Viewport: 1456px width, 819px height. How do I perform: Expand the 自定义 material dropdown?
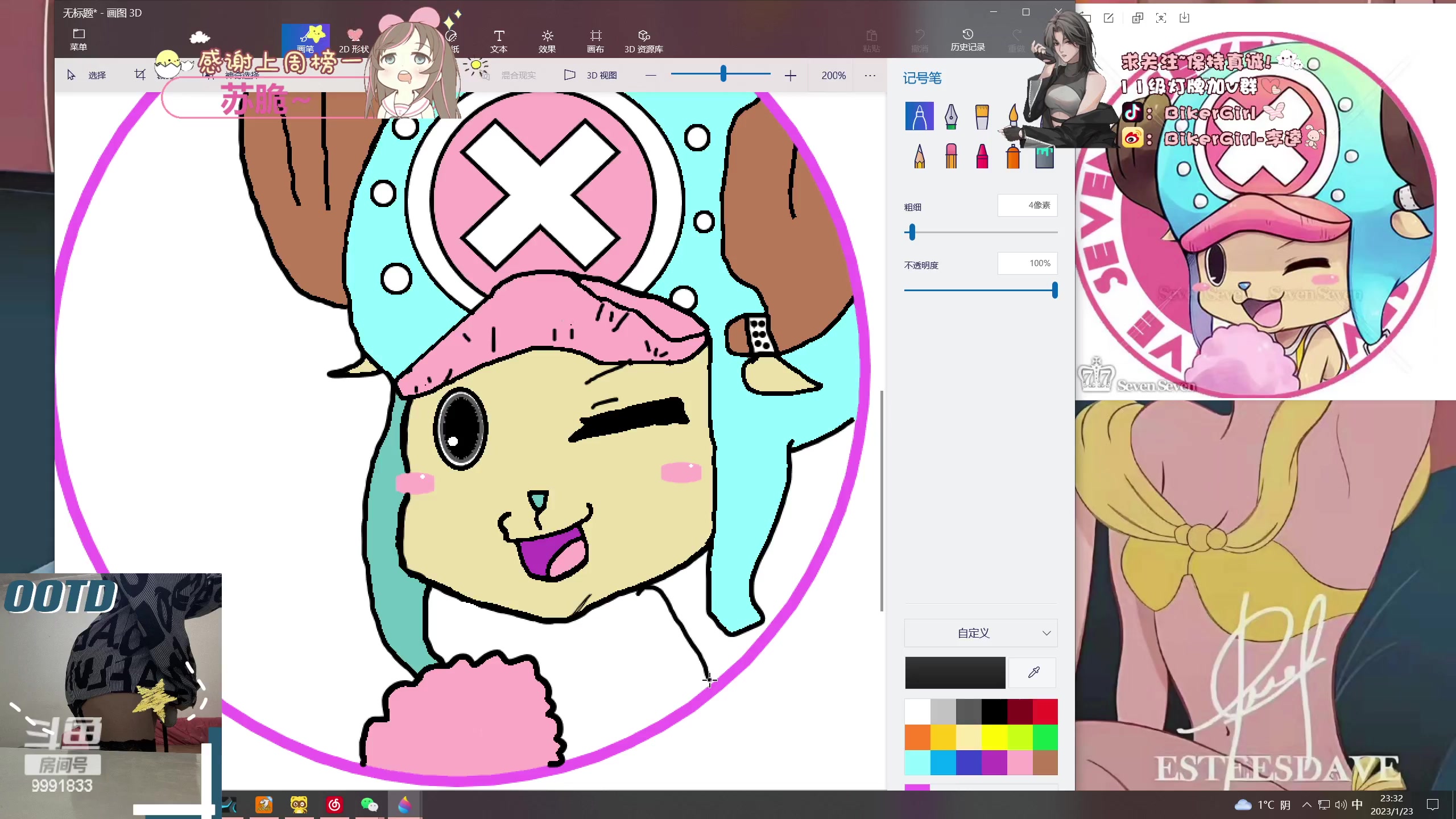[x=981, y=633]
